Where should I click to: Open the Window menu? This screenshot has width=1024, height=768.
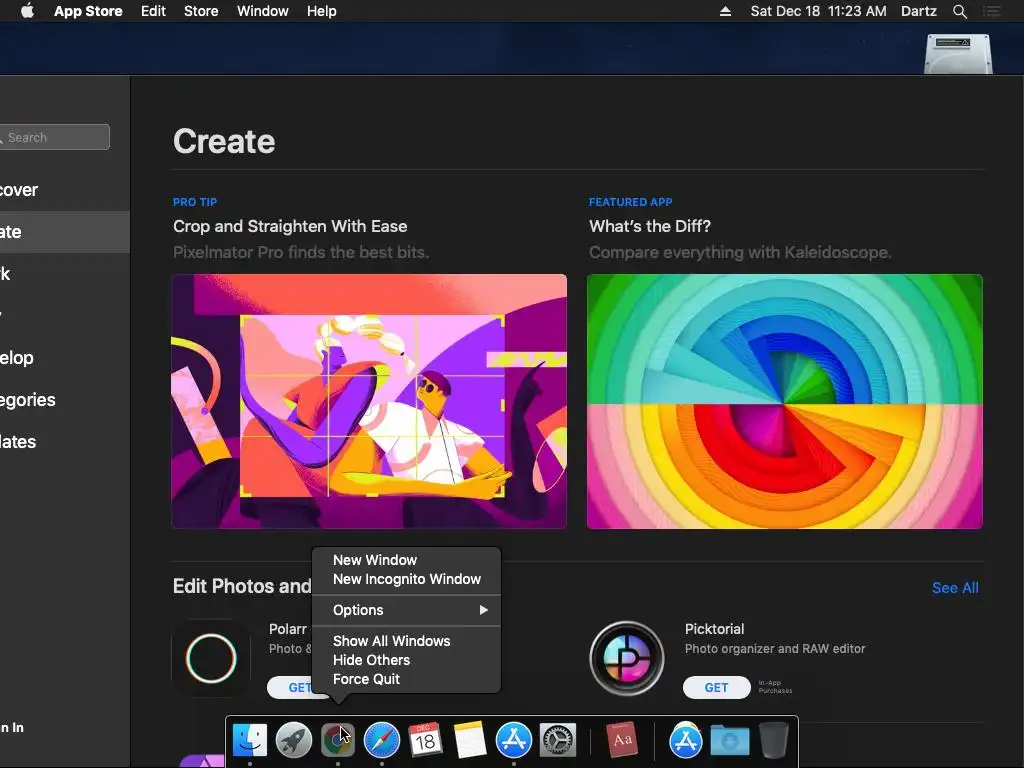click(263, 11)
